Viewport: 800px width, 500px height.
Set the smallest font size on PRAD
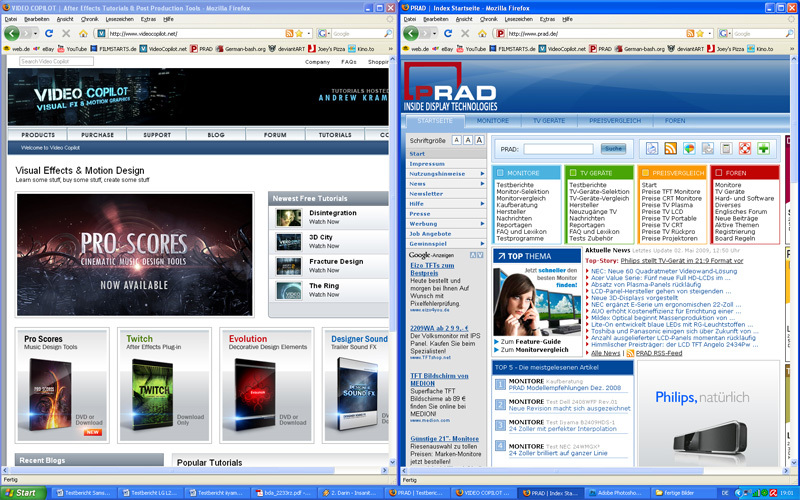pyautogui.click(x=457, y=140)
